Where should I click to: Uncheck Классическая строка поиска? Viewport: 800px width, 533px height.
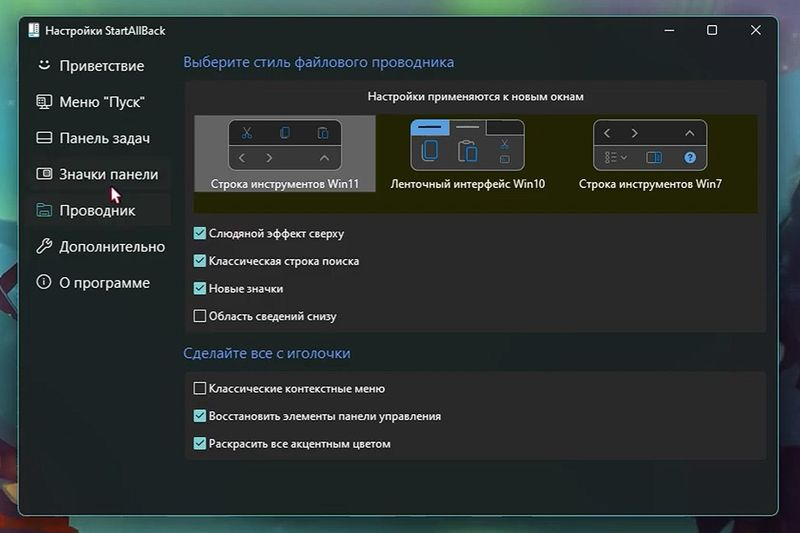click(199, 261)
